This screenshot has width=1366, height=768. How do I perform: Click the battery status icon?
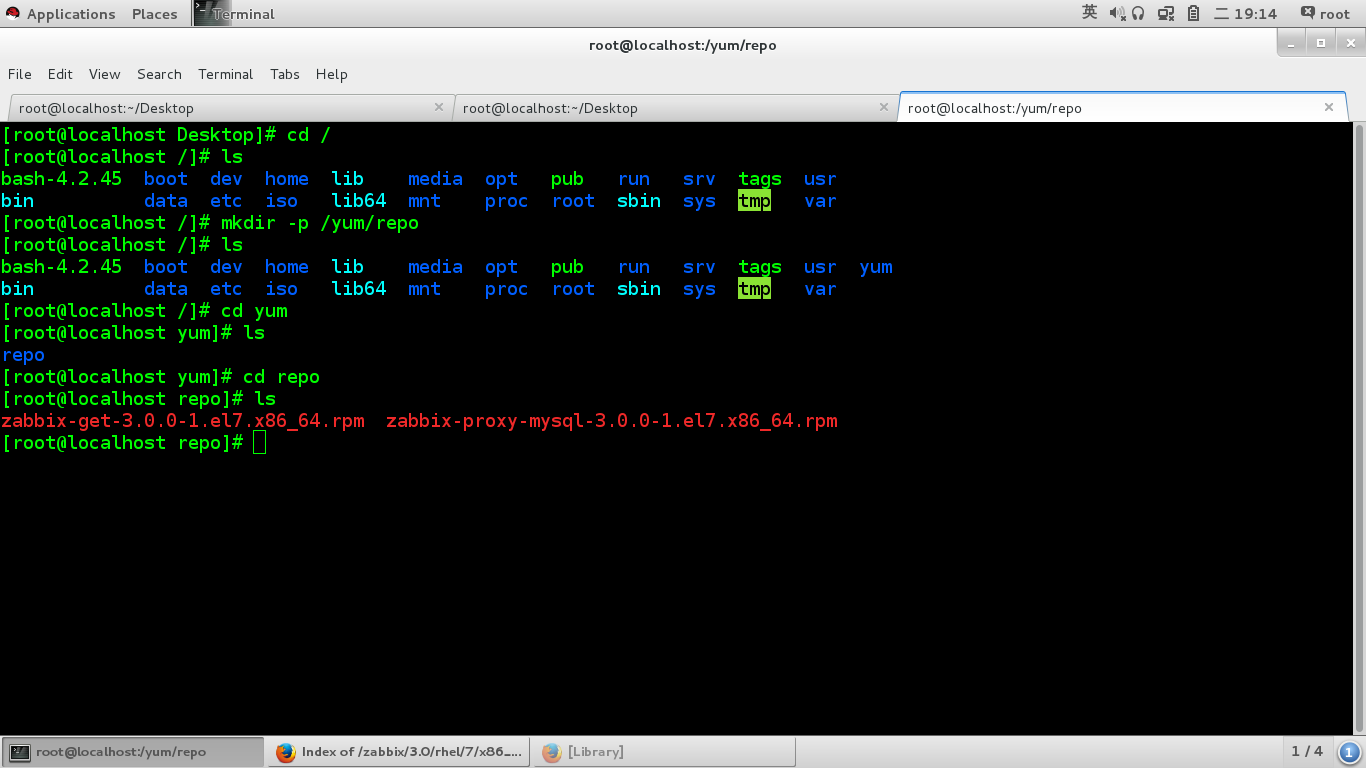(x=1193, y=13)
